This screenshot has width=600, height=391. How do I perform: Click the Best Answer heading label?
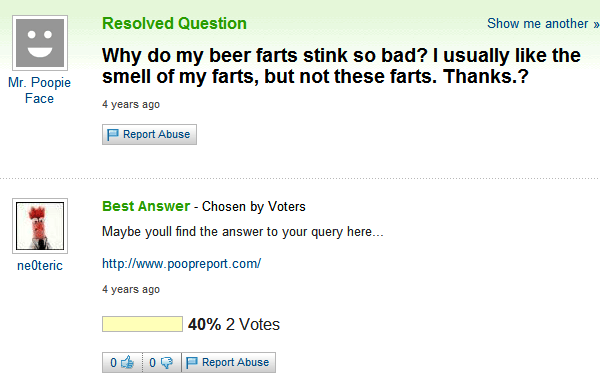pos(146,206)
